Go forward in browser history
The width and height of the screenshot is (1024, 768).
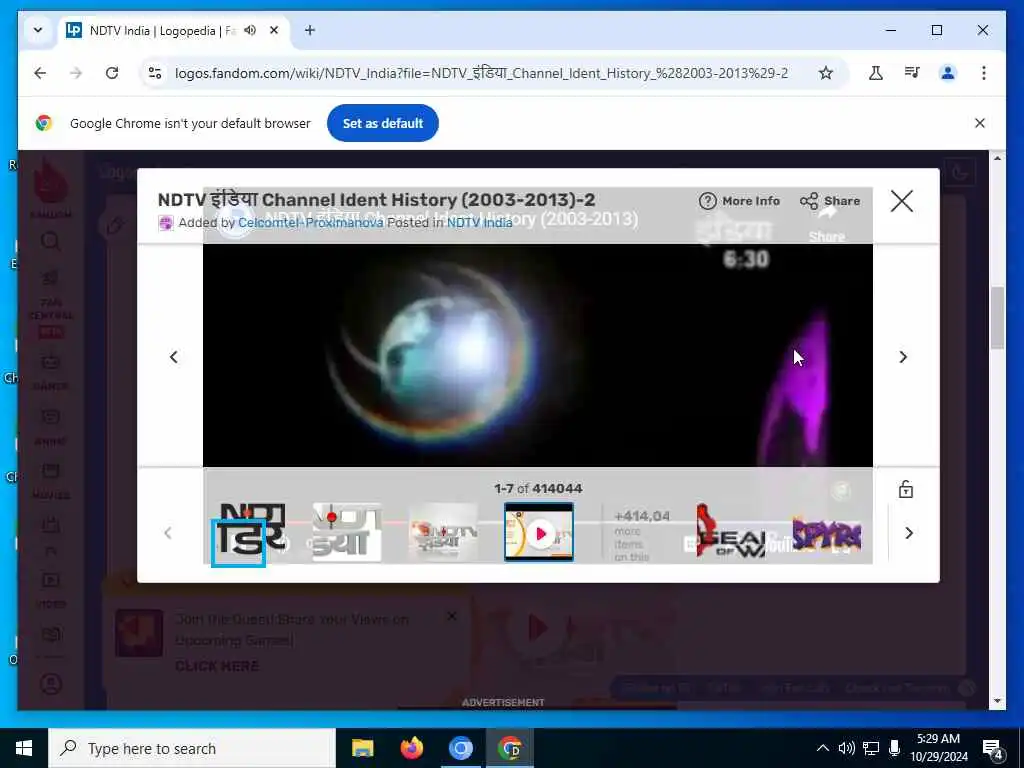click(76, 73)
